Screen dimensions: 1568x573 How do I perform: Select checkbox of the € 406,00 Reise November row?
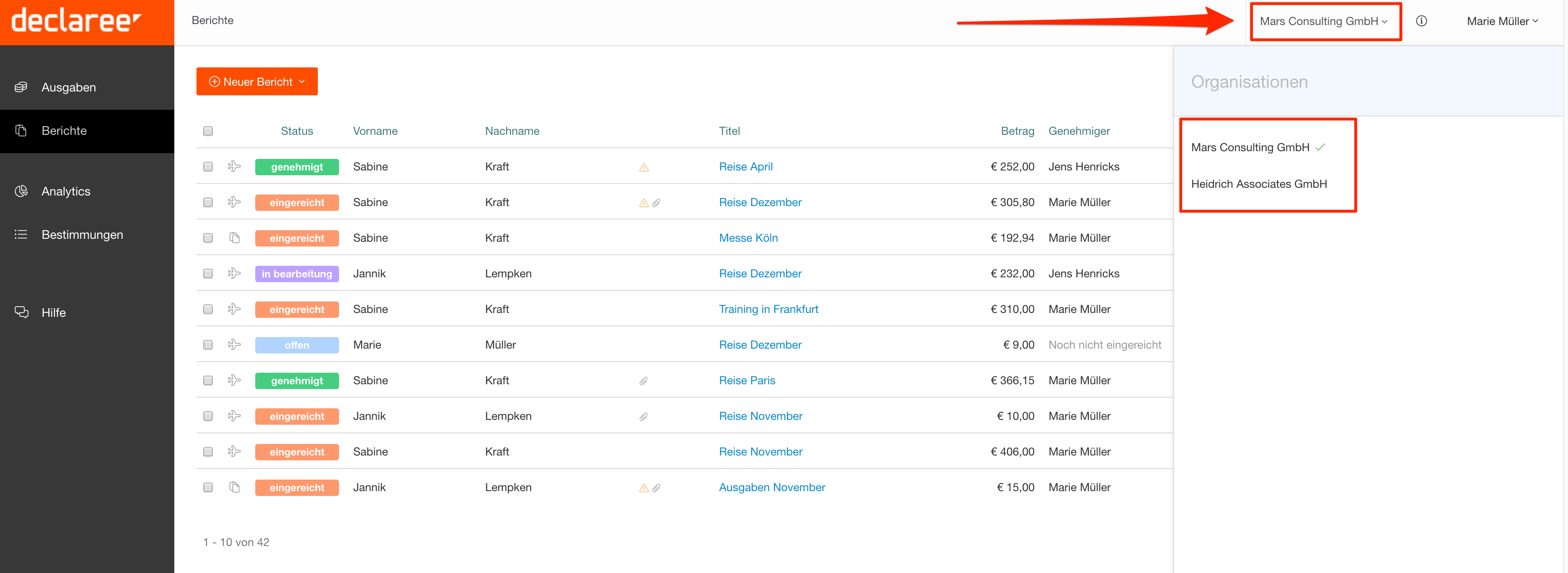(x=208, y=451)
